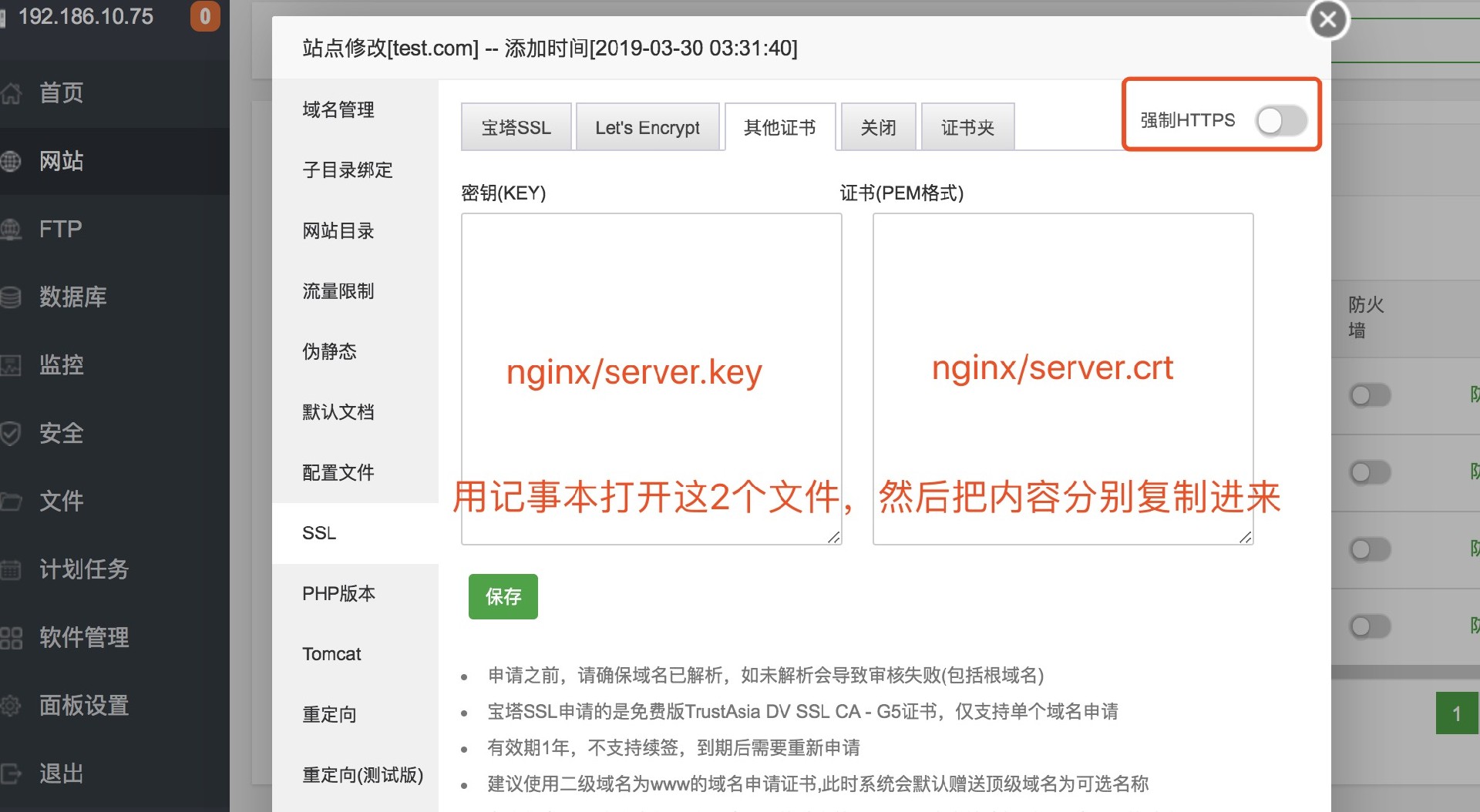Switch to the Let's Encrypt tab
Image resolution: width=1480 pixels, height=812 pixels.
647,127
